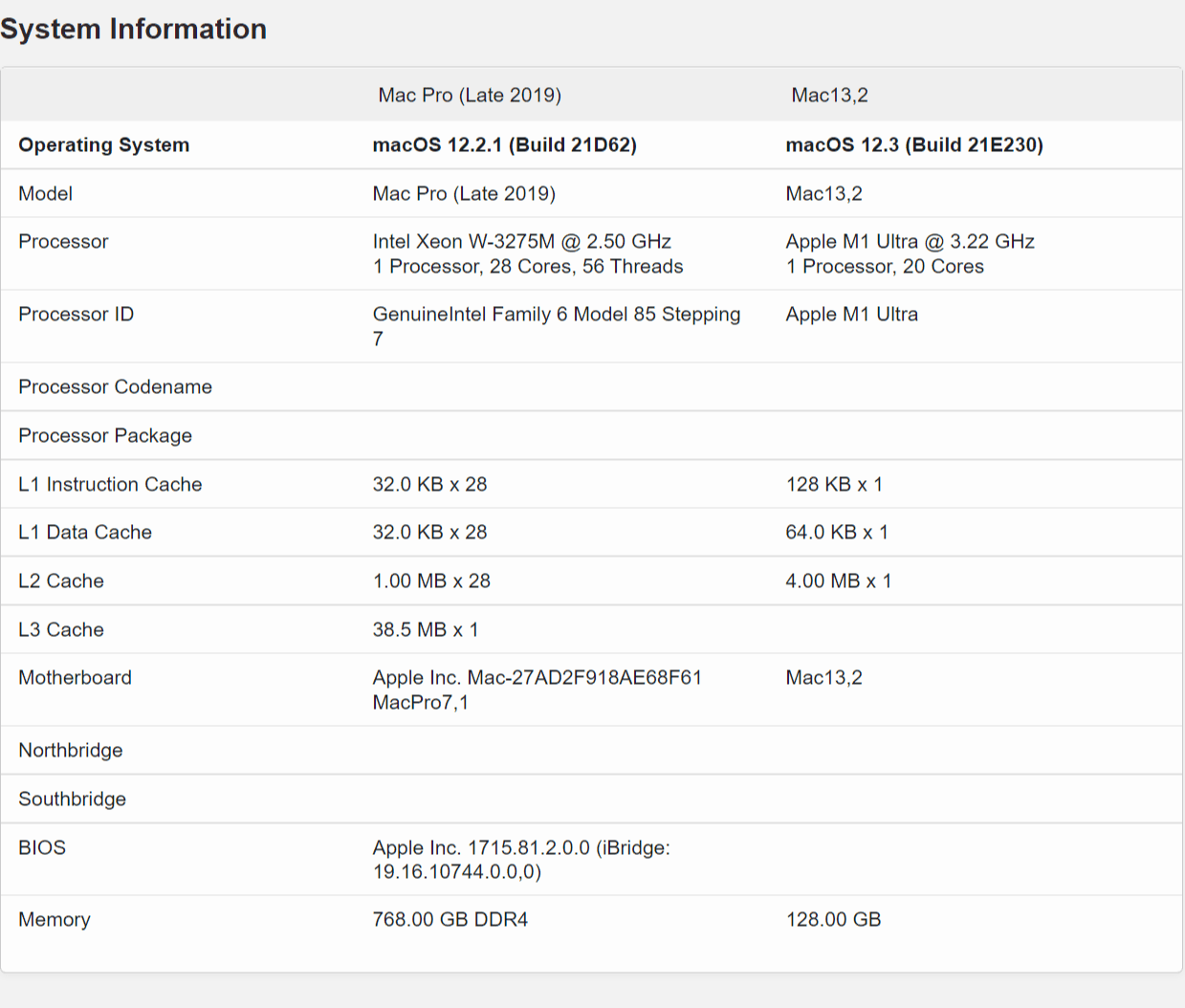The image size is (1185, 1008).
Task: Select Apple M1 Ultra in Processor ID row
Action: (851, 314)
